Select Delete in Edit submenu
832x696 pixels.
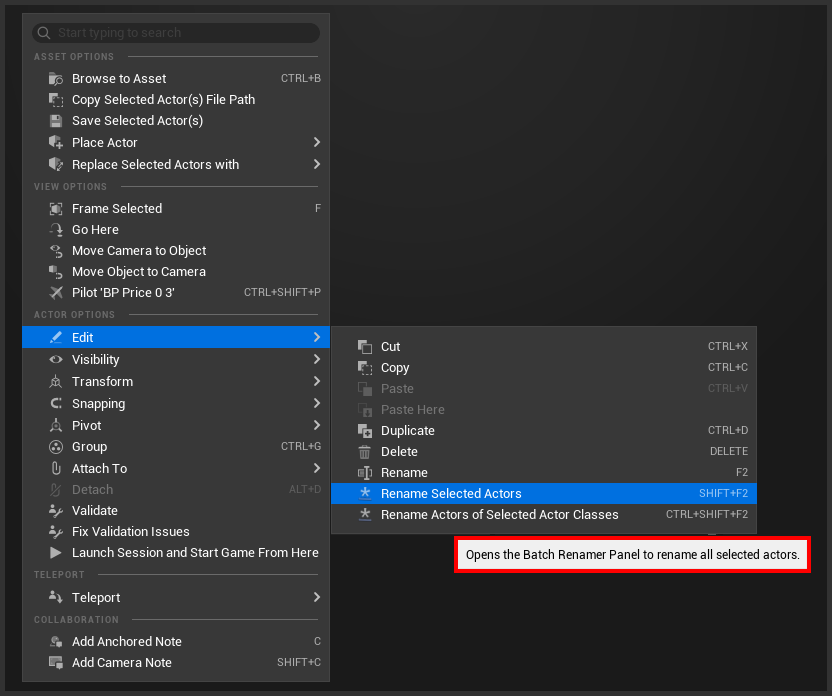click(x=544, y=452)
